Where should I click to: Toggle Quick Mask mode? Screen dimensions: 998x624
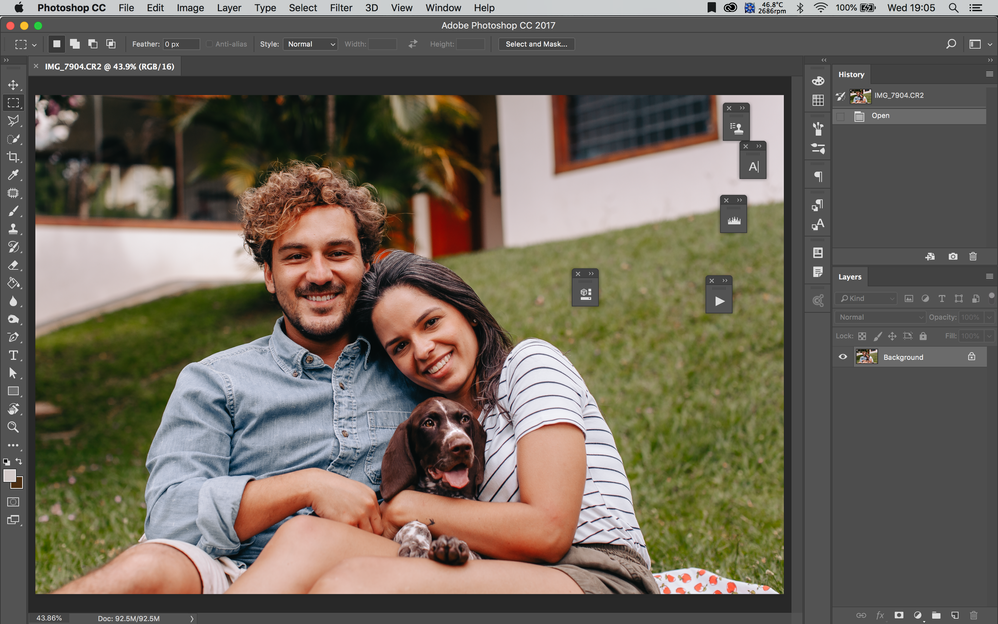[x=13, y=502]
